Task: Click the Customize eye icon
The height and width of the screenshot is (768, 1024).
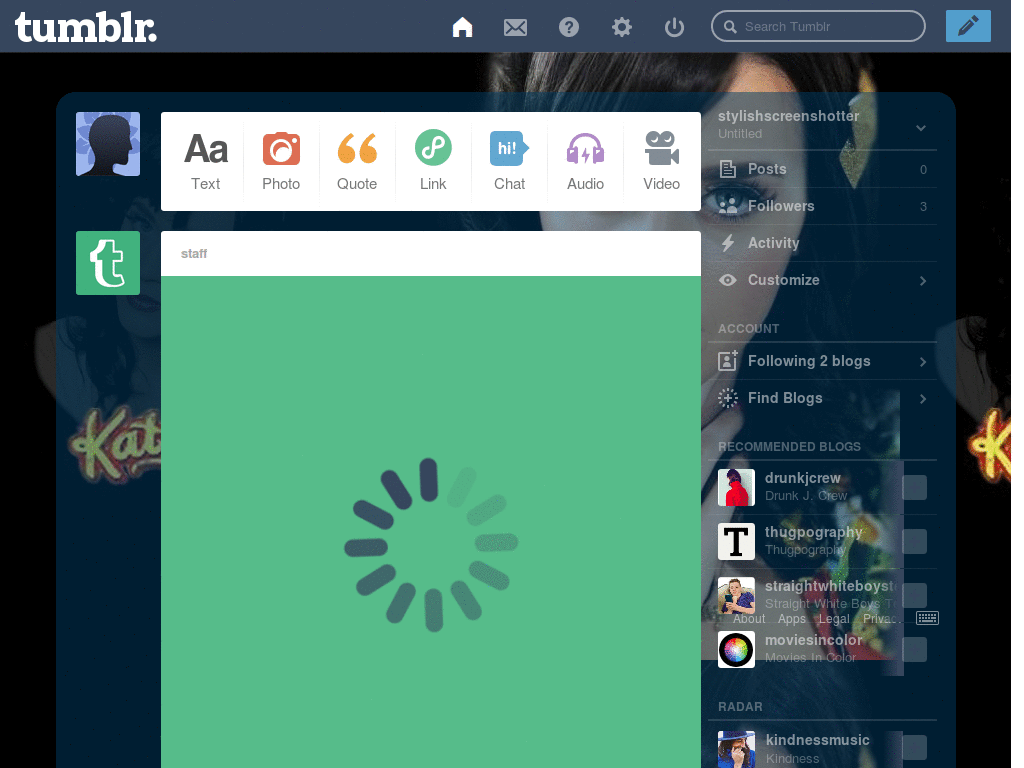Action: pyautogui.click(x=728, y=280)
